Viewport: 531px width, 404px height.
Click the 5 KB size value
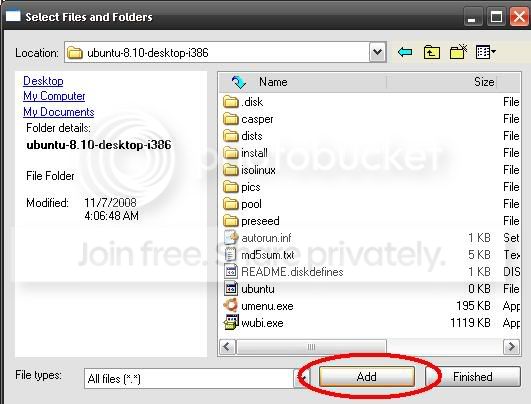point(479,255)
